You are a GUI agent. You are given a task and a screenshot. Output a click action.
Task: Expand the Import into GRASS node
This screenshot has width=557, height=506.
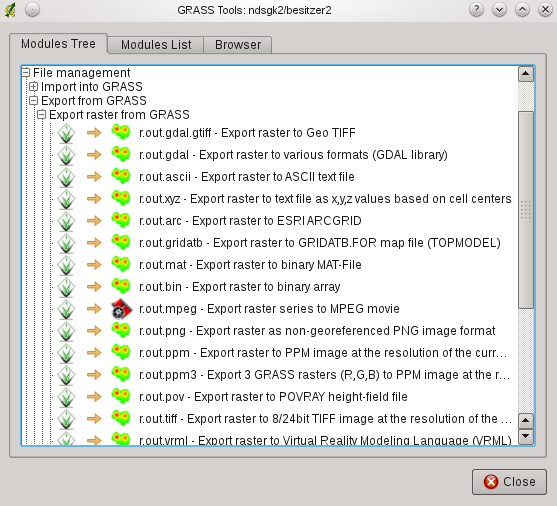tap(33, 86)
